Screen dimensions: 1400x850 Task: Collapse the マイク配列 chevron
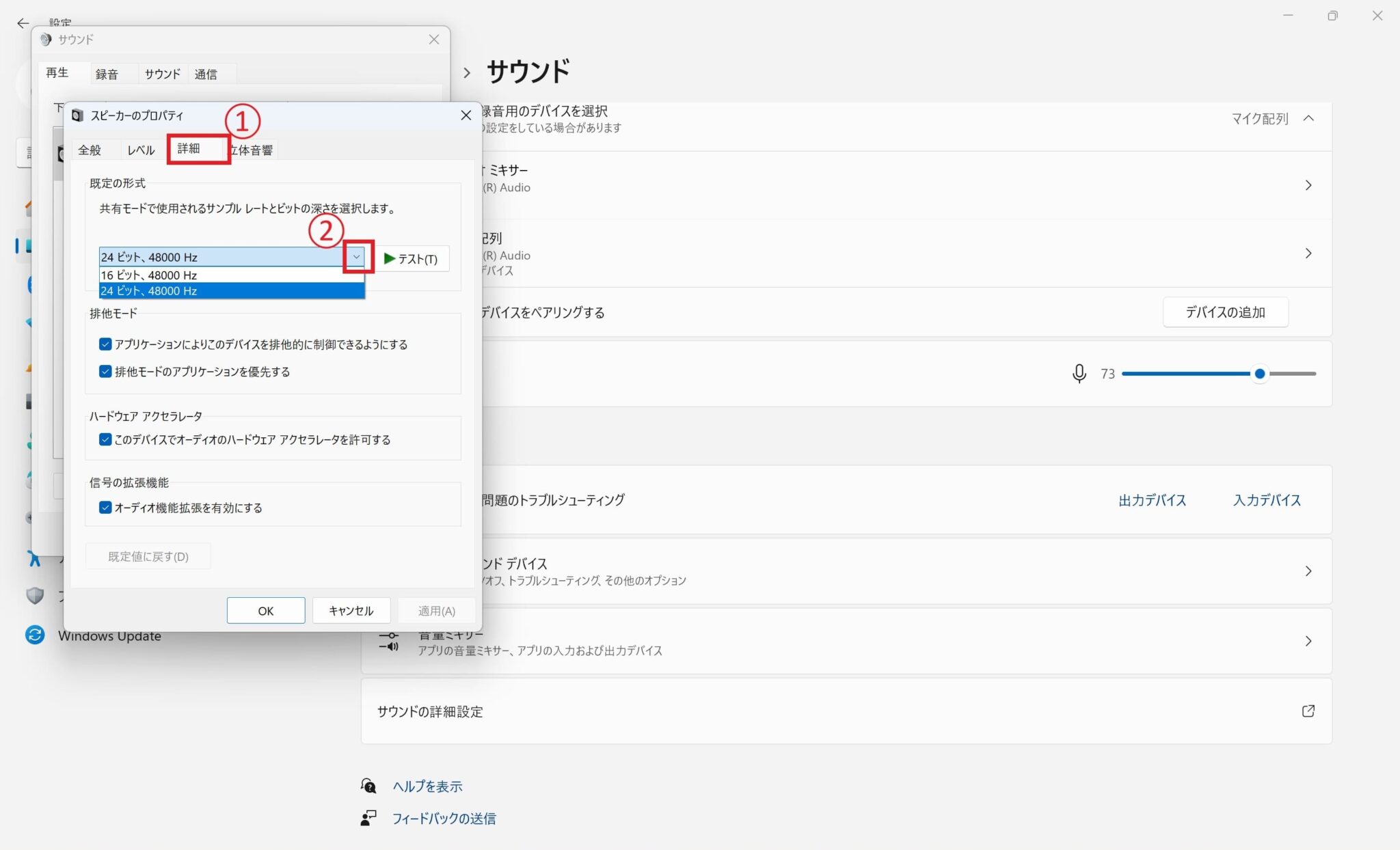pos(1308,118)
